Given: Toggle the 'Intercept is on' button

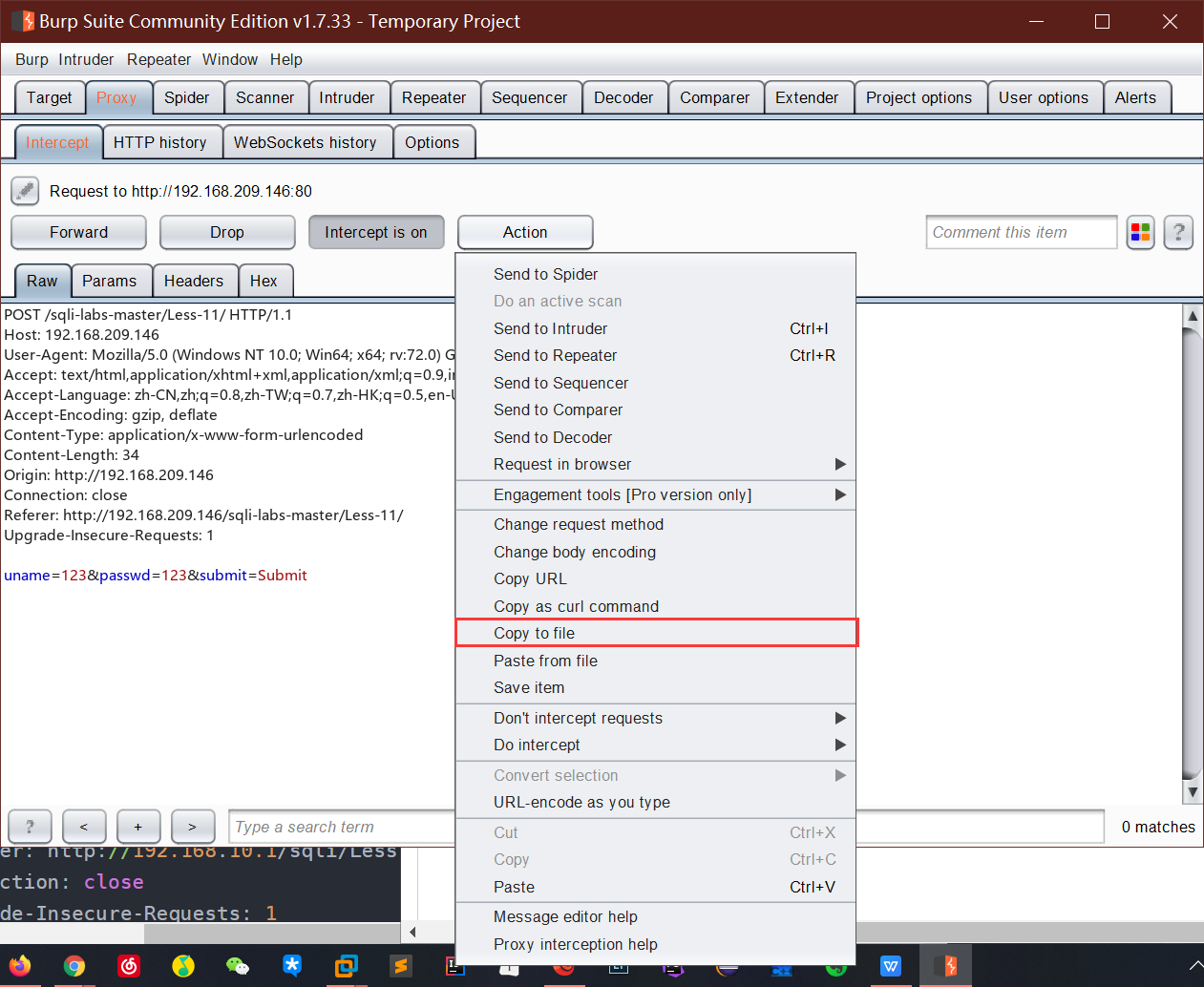Looking at the screenshot, I should tap(376, 232).
